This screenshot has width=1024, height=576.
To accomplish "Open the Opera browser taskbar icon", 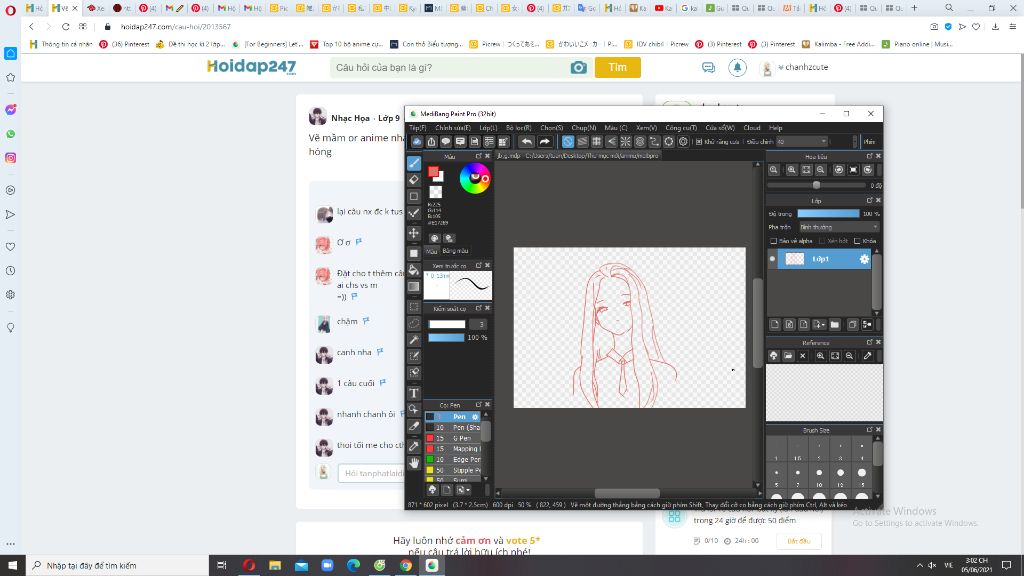I will (249, 566).
